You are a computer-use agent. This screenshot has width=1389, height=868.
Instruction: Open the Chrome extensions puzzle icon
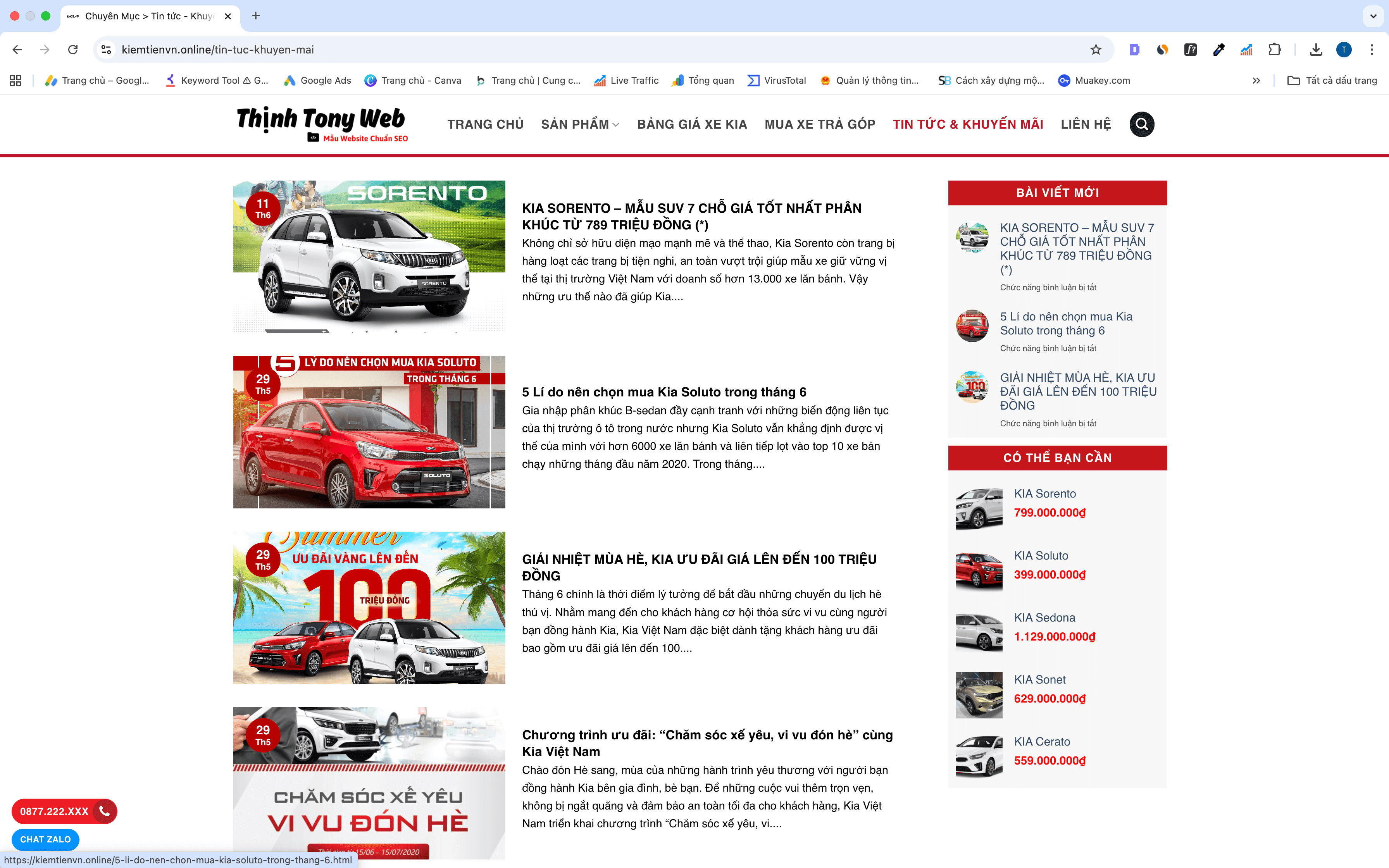1274,50
